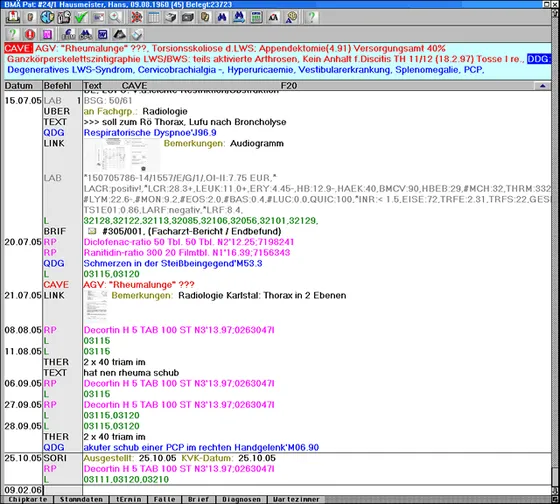The image size is (560, 504).
Task: Click 'soll zum Rö Thorax' text line
Action: click(x=185, y=122)
